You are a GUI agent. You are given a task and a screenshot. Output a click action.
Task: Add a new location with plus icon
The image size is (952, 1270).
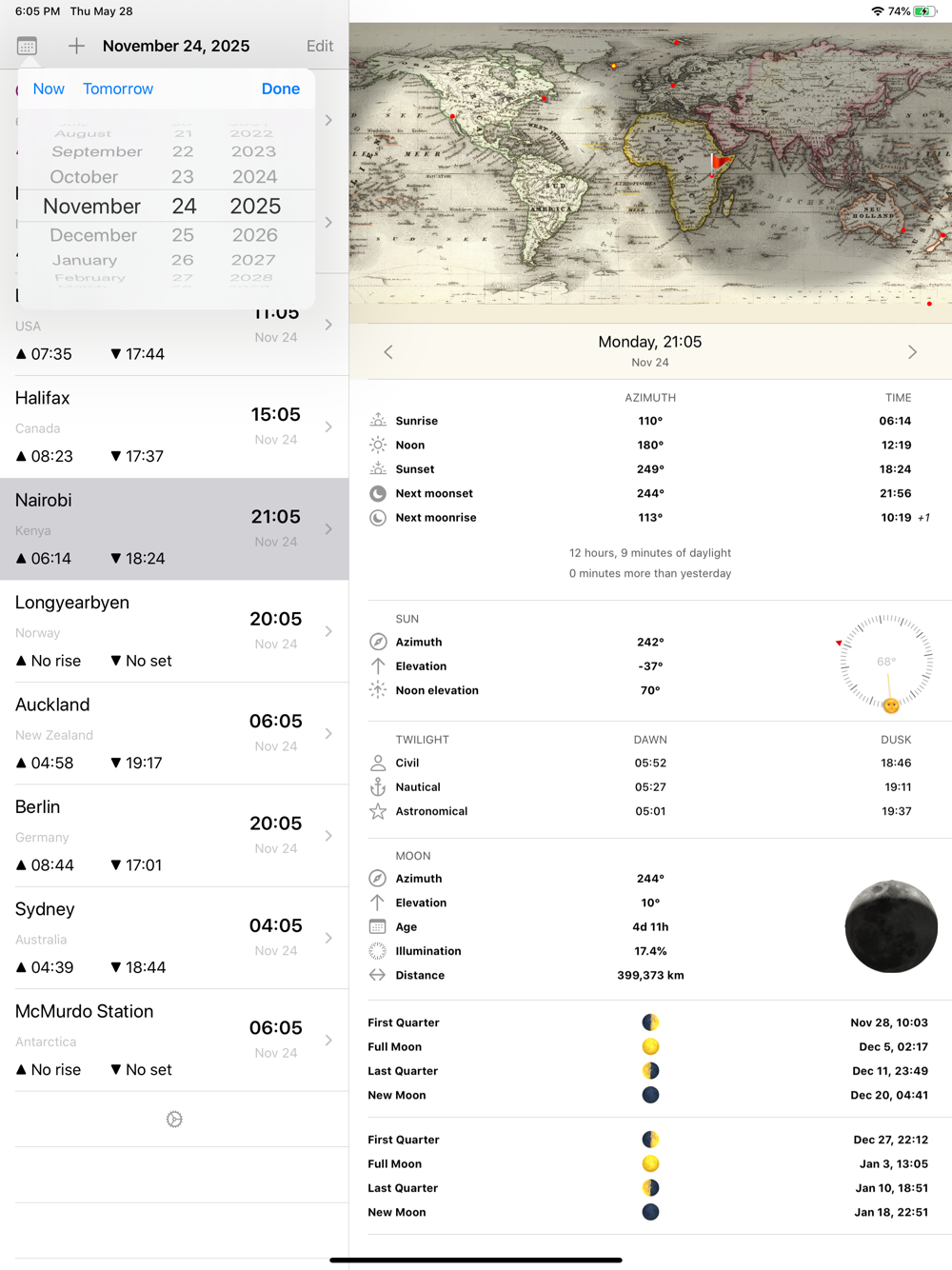76,46
